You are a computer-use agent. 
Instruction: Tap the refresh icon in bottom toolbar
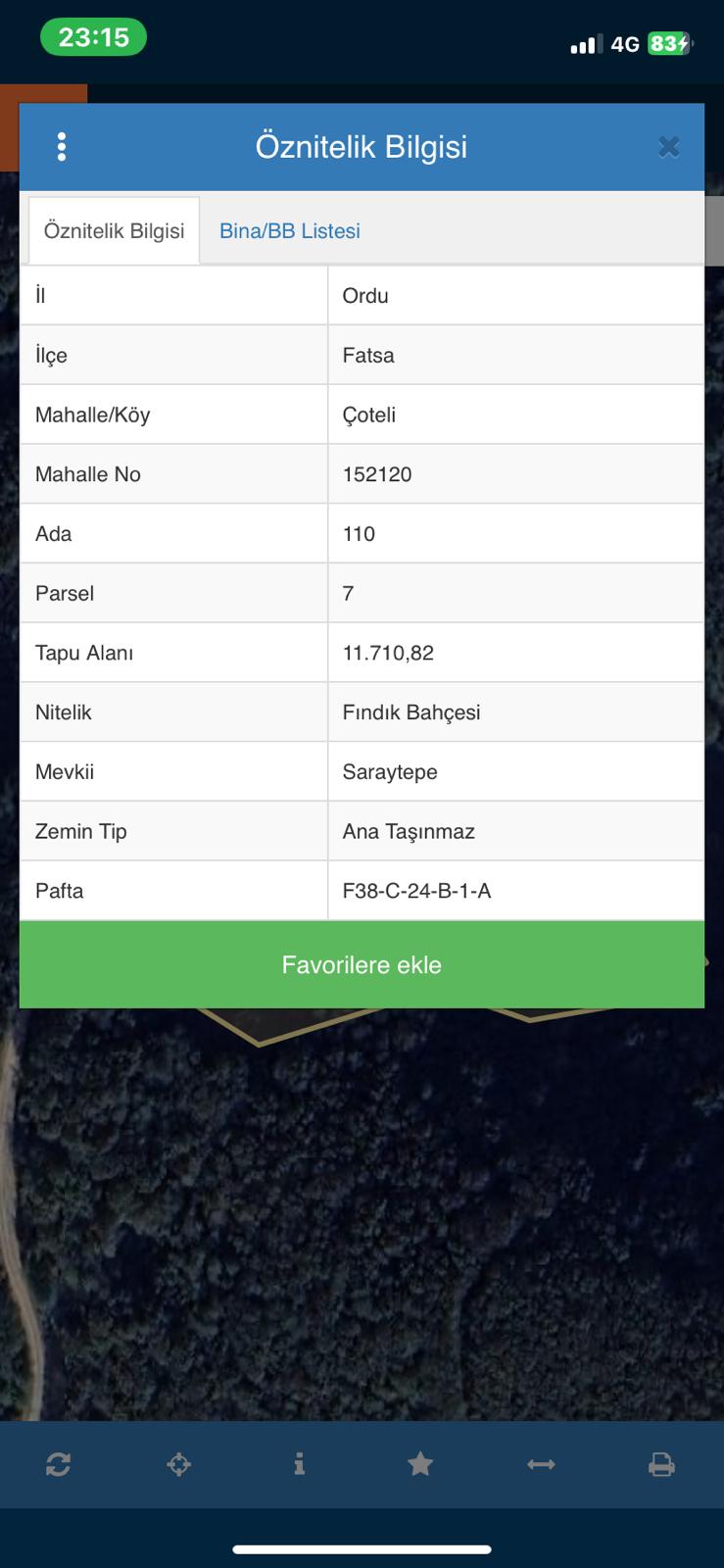point(58,1465)
